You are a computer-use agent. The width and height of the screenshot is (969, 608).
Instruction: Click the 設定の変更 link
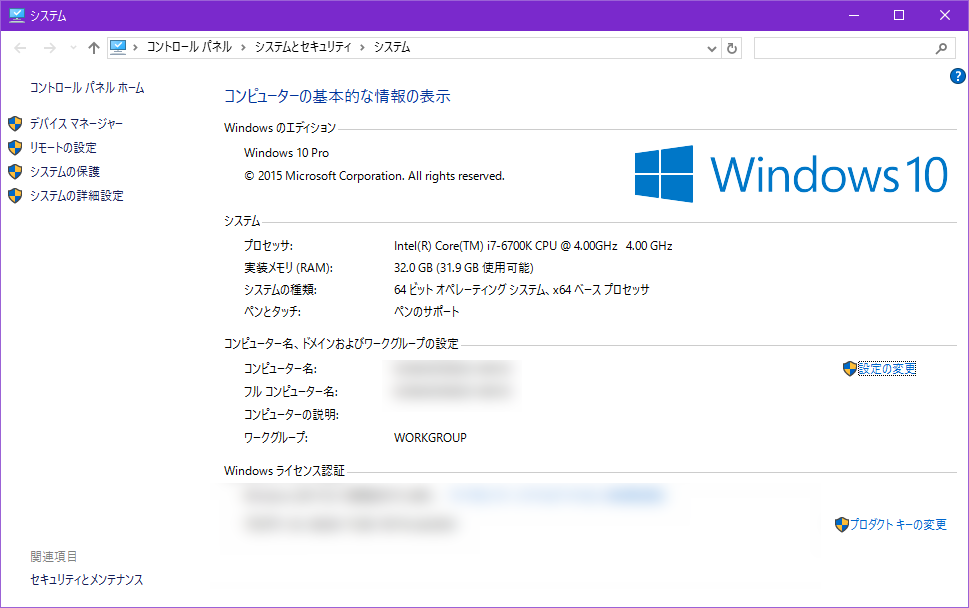point(887,369)
